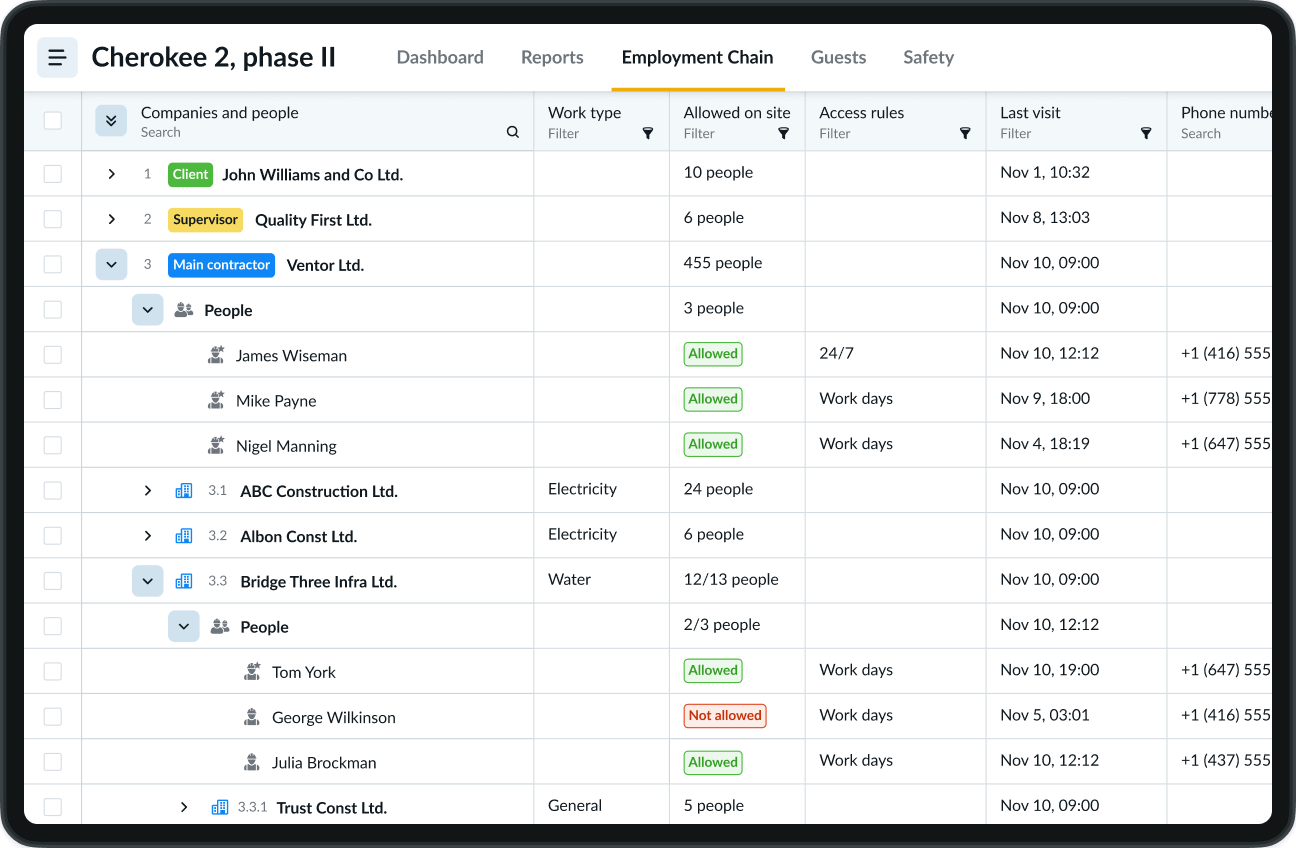Open the Allowed on site filter funnel
This screenshot has width=1296, height=848.
pos(784,133)
